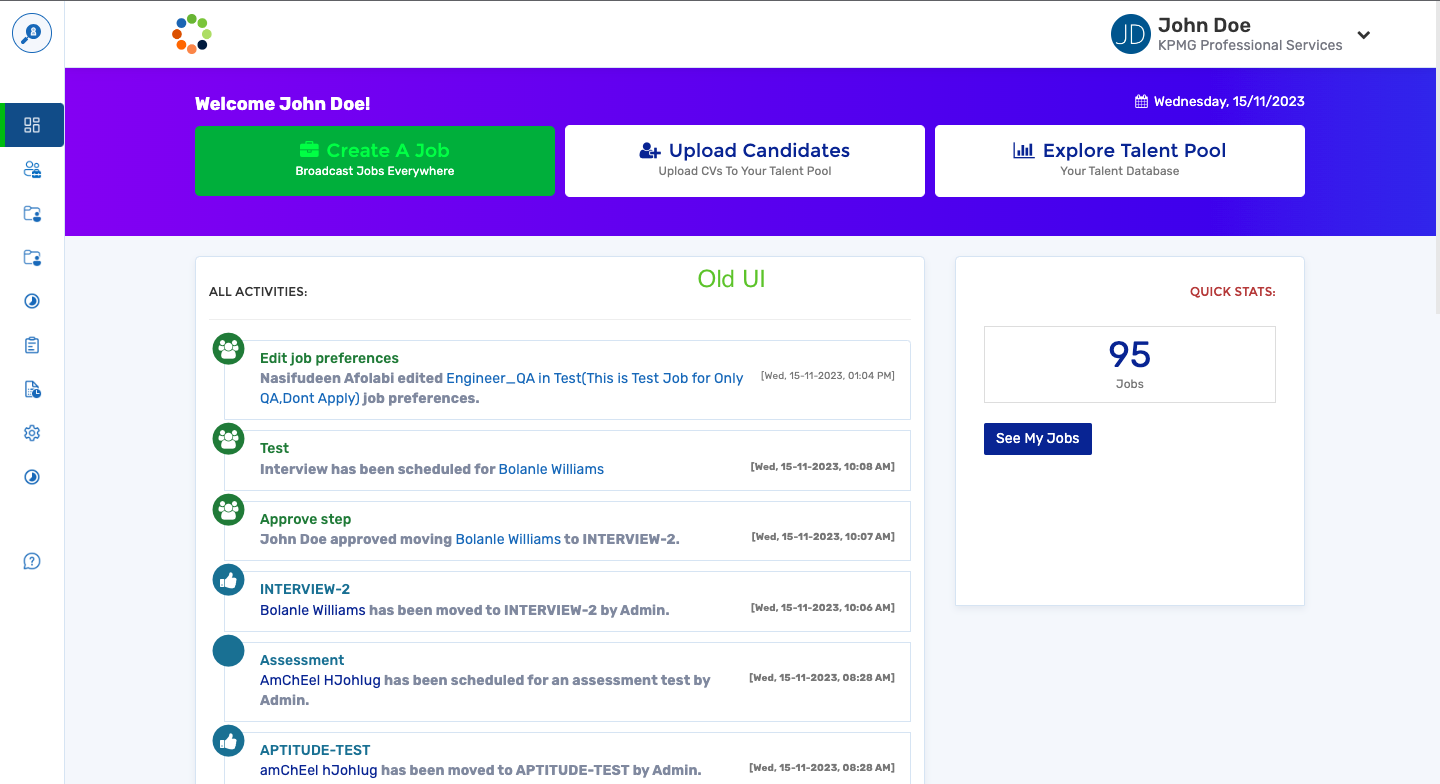Select the document-with-clock sidebar icon
This screenshot has width=1440, height=784.
[31, 389]
